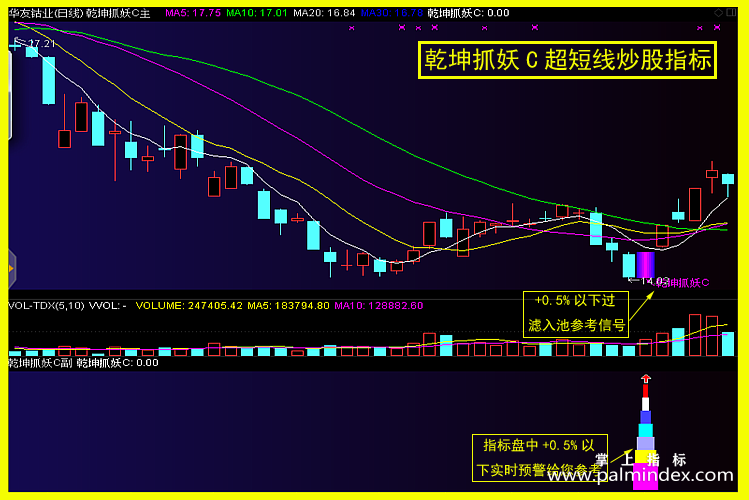Screen dimensions: 749x500
Task: Click the 14.03 low price label
Action: pos(654,281)
